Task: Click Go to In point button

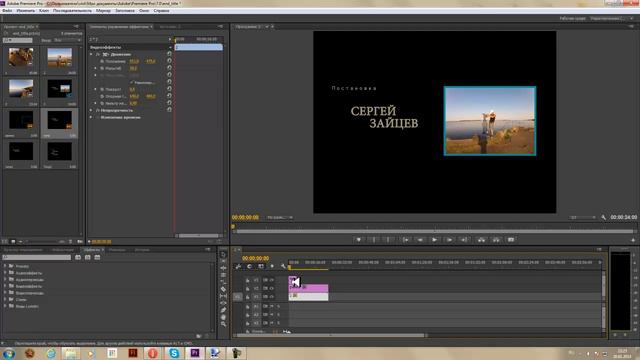Action: click(405, 240)
